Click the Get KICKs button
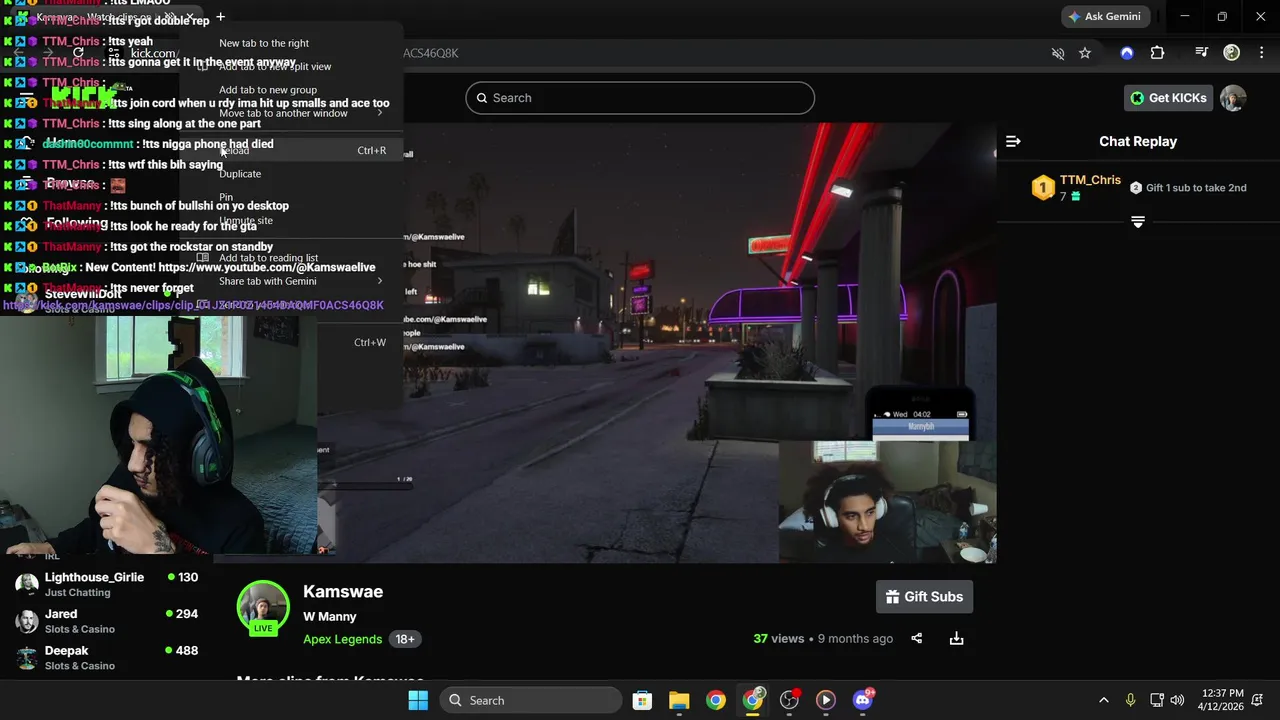The width and height of the screenshot is (1280, 720). 1169,98
